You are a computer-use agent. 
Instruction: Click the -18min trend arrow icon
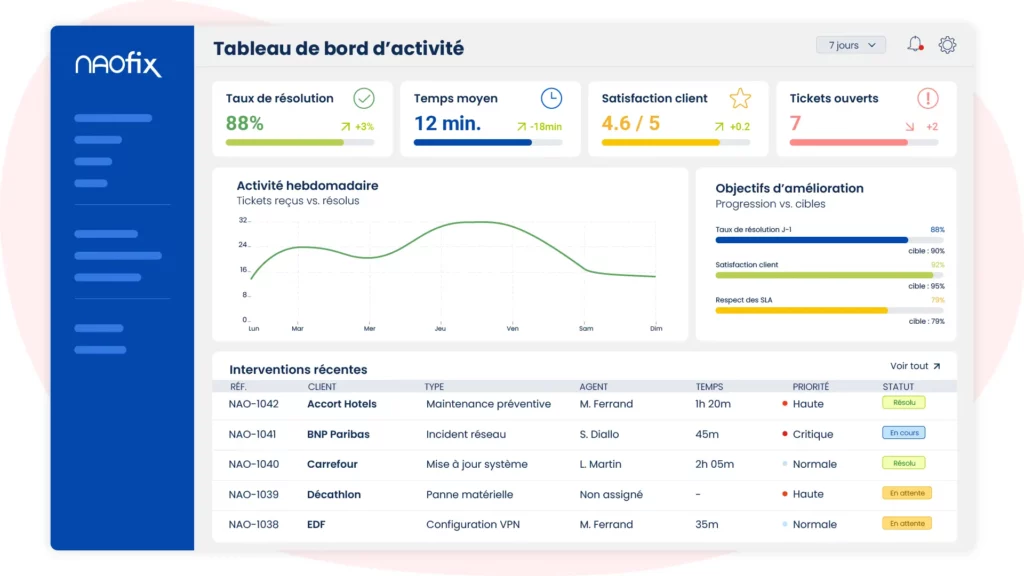tap(521, 127)
